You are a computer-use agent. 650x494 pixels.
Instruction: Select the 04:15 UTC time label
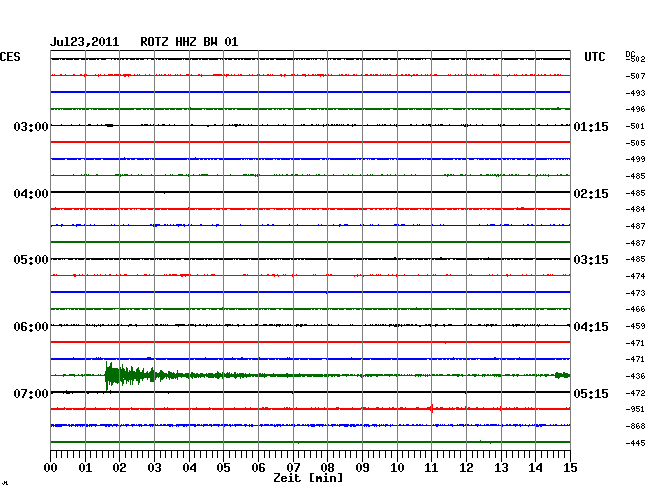click(x=591, y=327)
